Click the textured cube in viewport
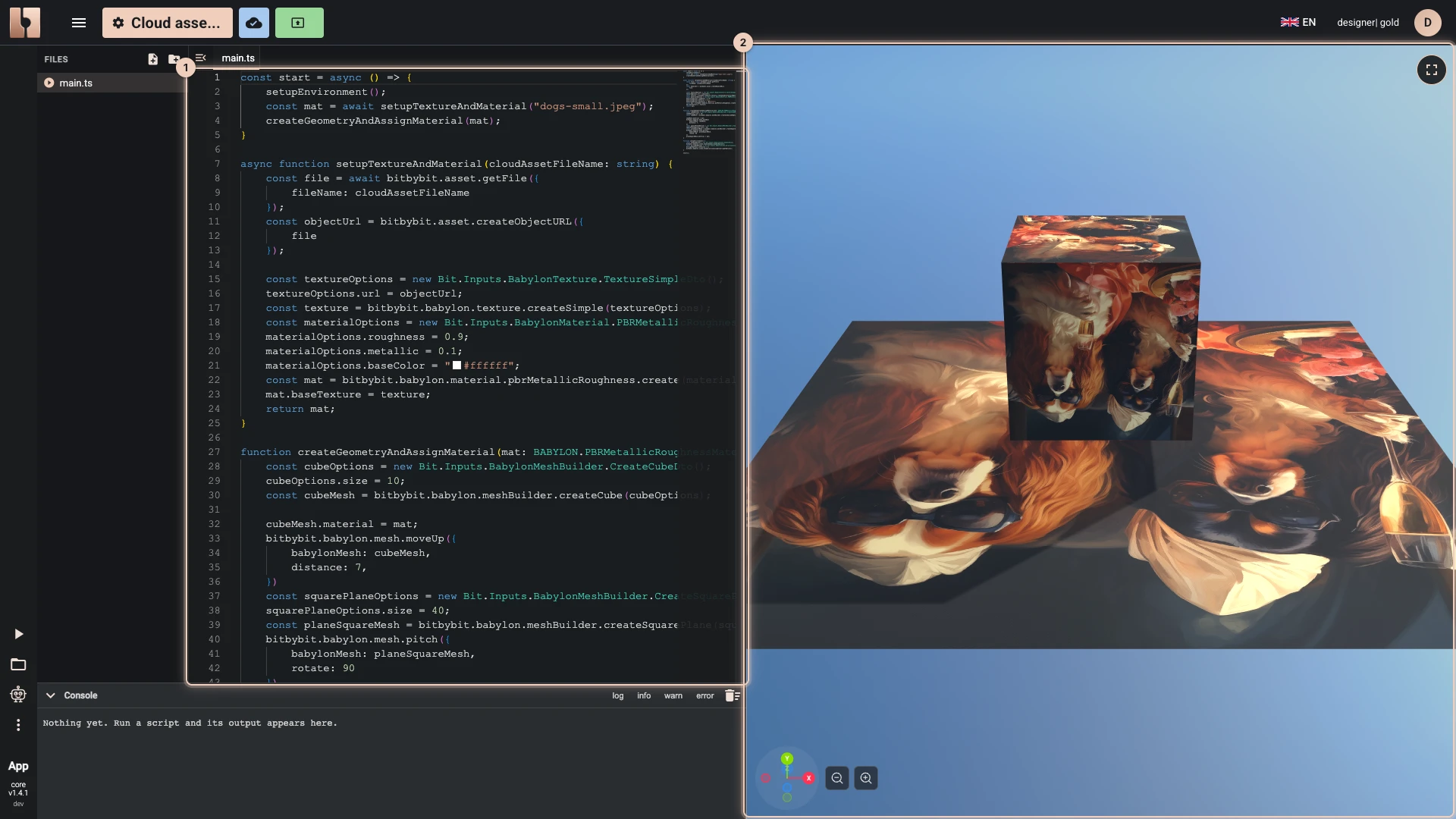Screen dimensions: 1456x819 click(x=1100, y=328)
